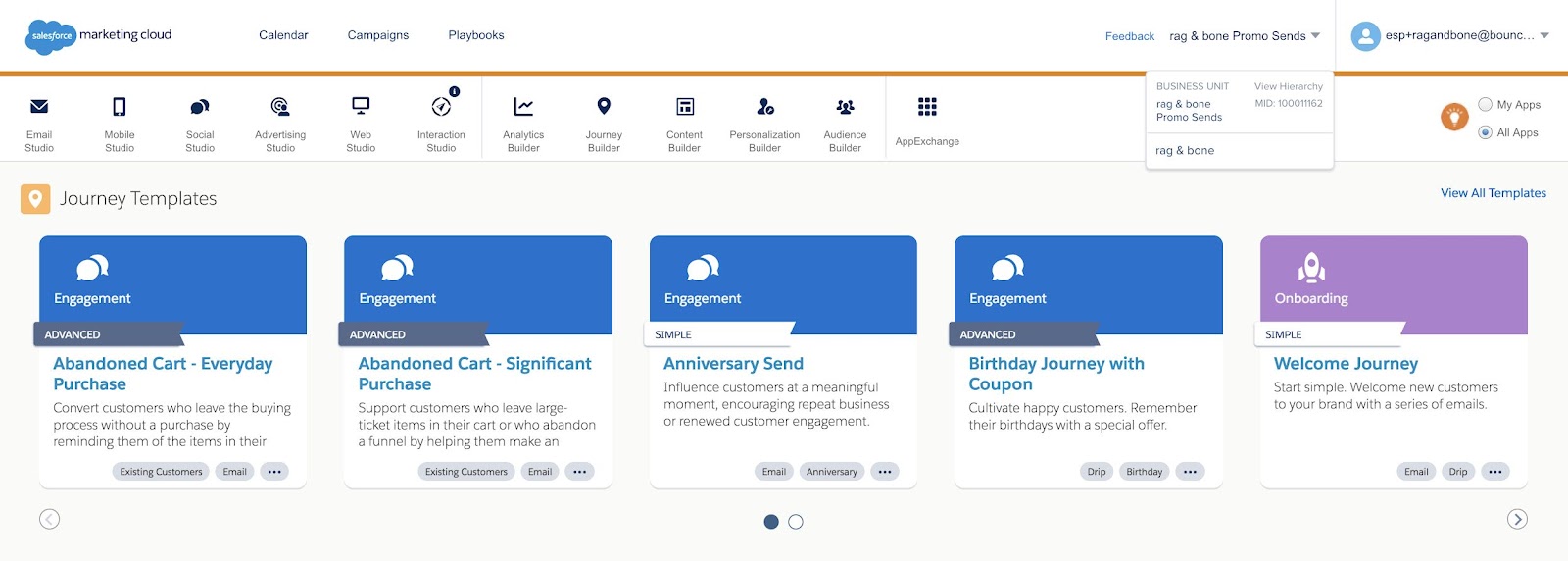Open Web Studio app

coord(361,124)
